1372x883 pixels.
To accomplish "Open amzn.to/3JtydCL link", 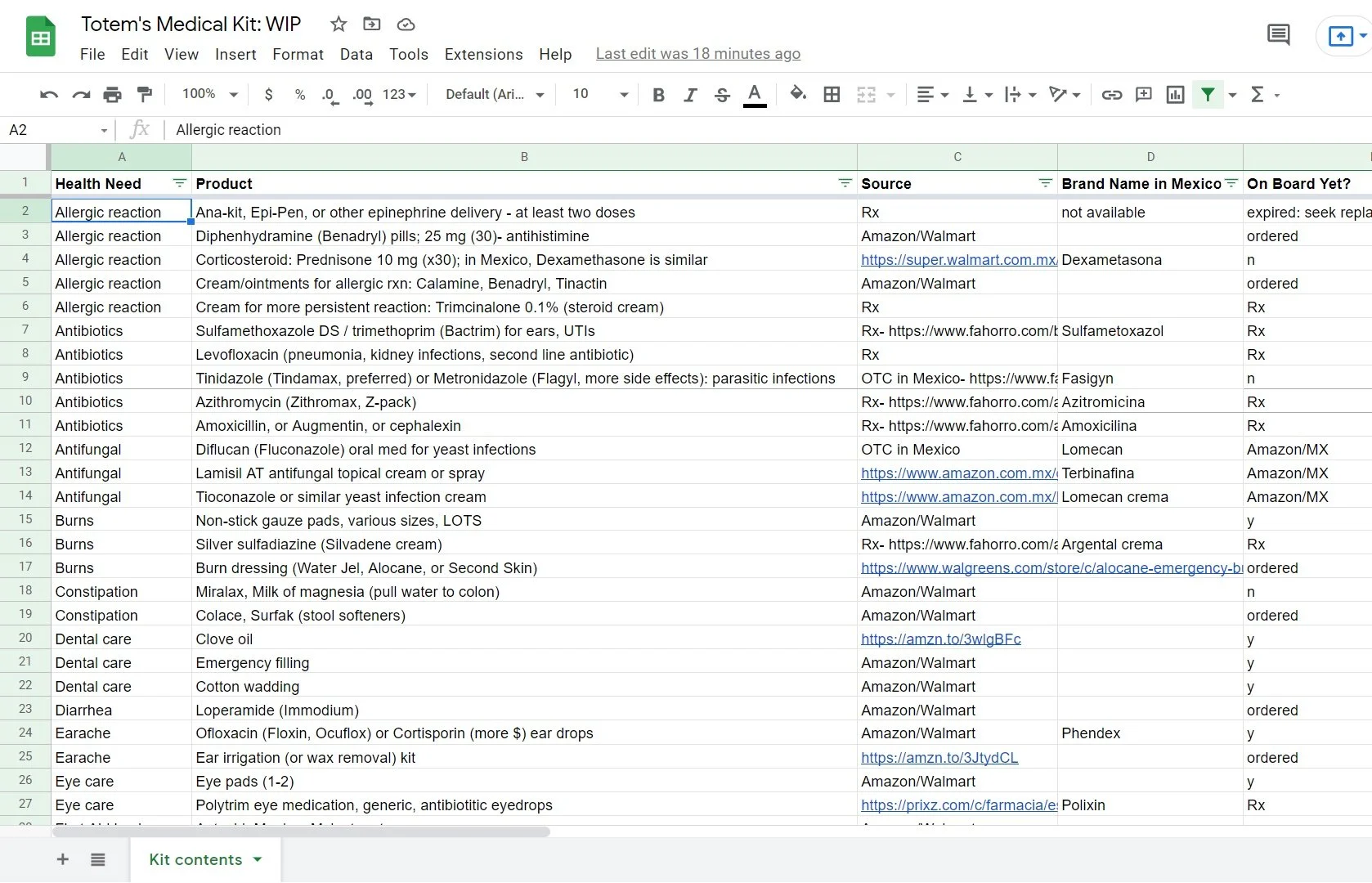I will pyautogui.click(x=939, y=758).
